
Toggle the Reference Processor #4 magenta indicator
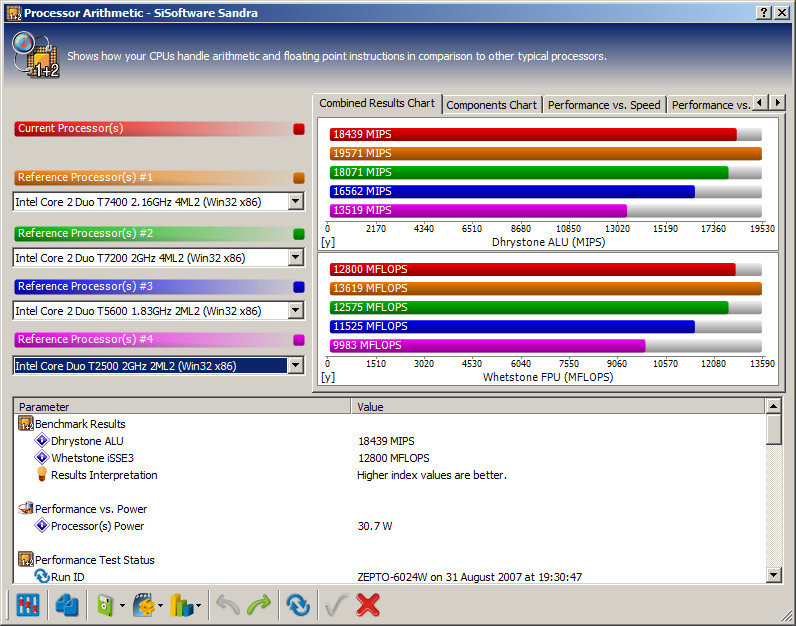(299, 340)
